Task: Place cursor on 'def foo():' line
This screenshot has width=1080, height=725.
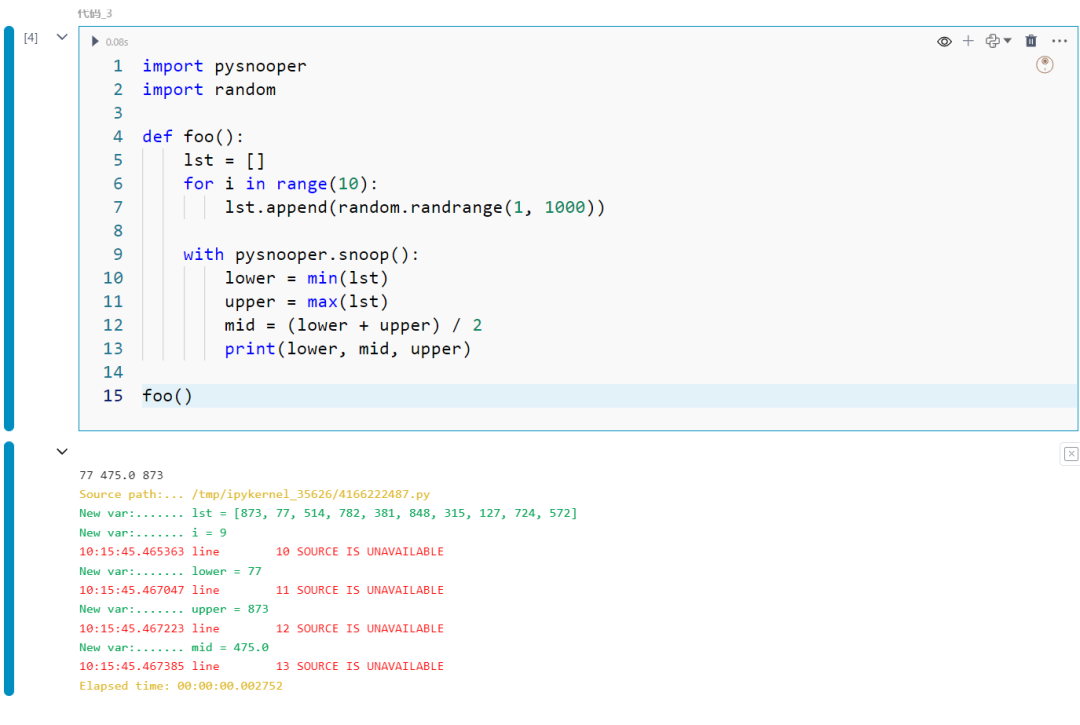Action: (193, 137)
